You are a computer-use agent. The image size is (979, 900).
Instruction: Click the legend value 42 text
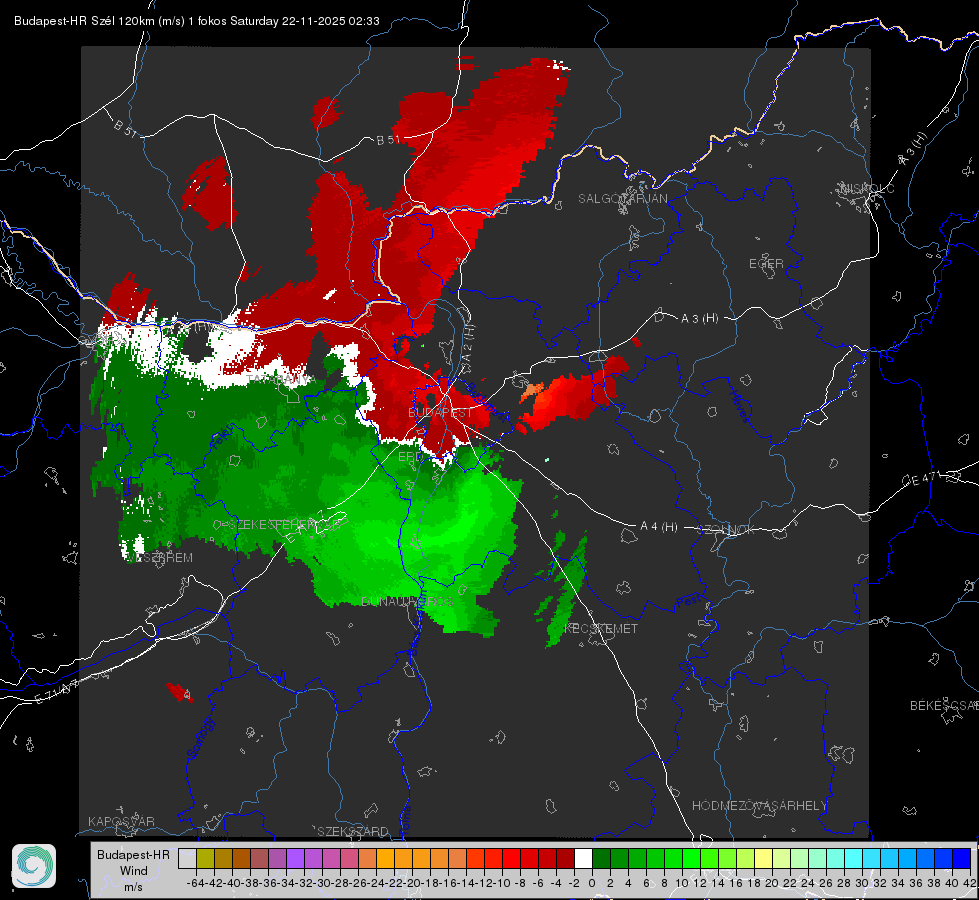(x=970, y=883)
